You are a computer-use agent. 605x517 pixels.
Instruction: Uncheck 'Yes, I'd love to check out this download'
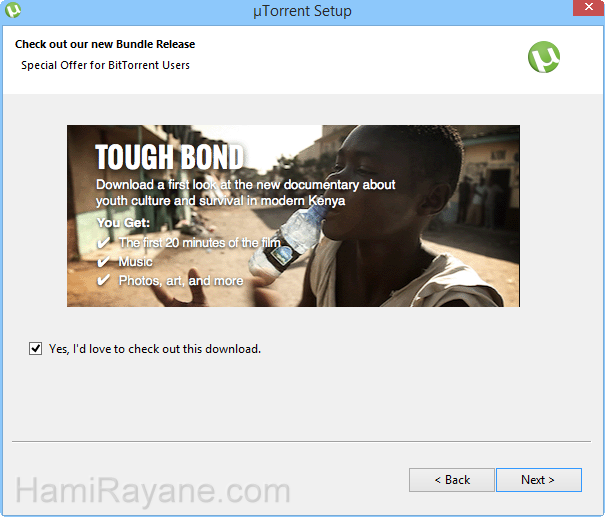point(35,349)
